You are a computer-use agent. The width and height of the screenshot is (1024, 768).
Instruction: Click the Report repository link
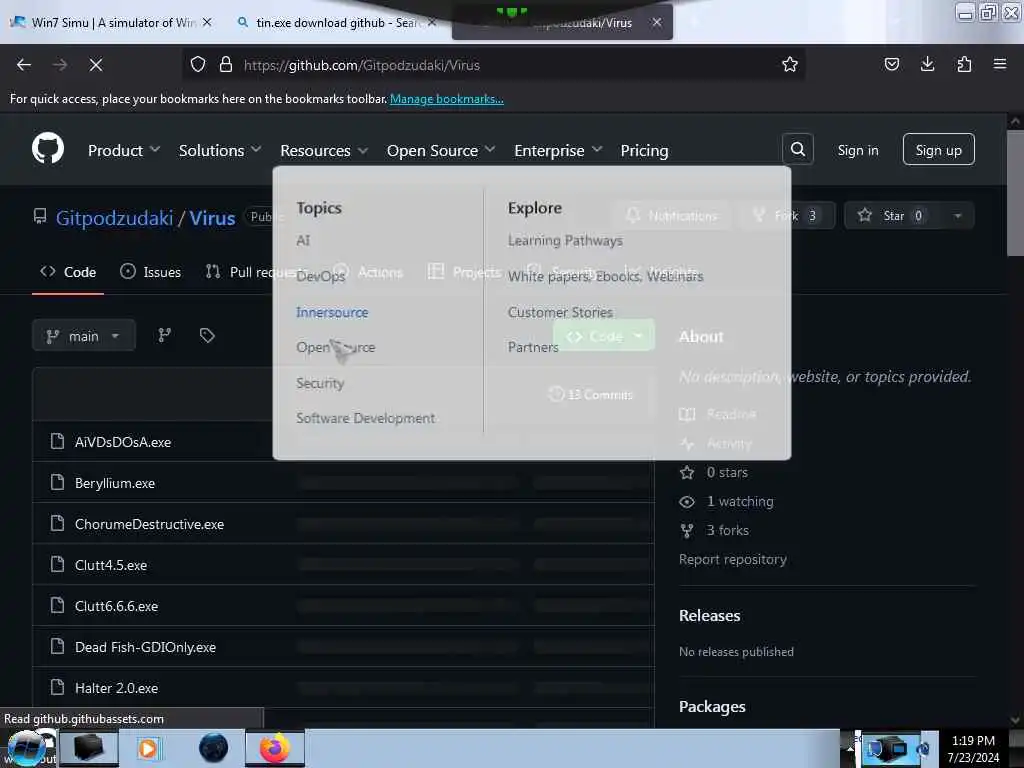[732, 559]
